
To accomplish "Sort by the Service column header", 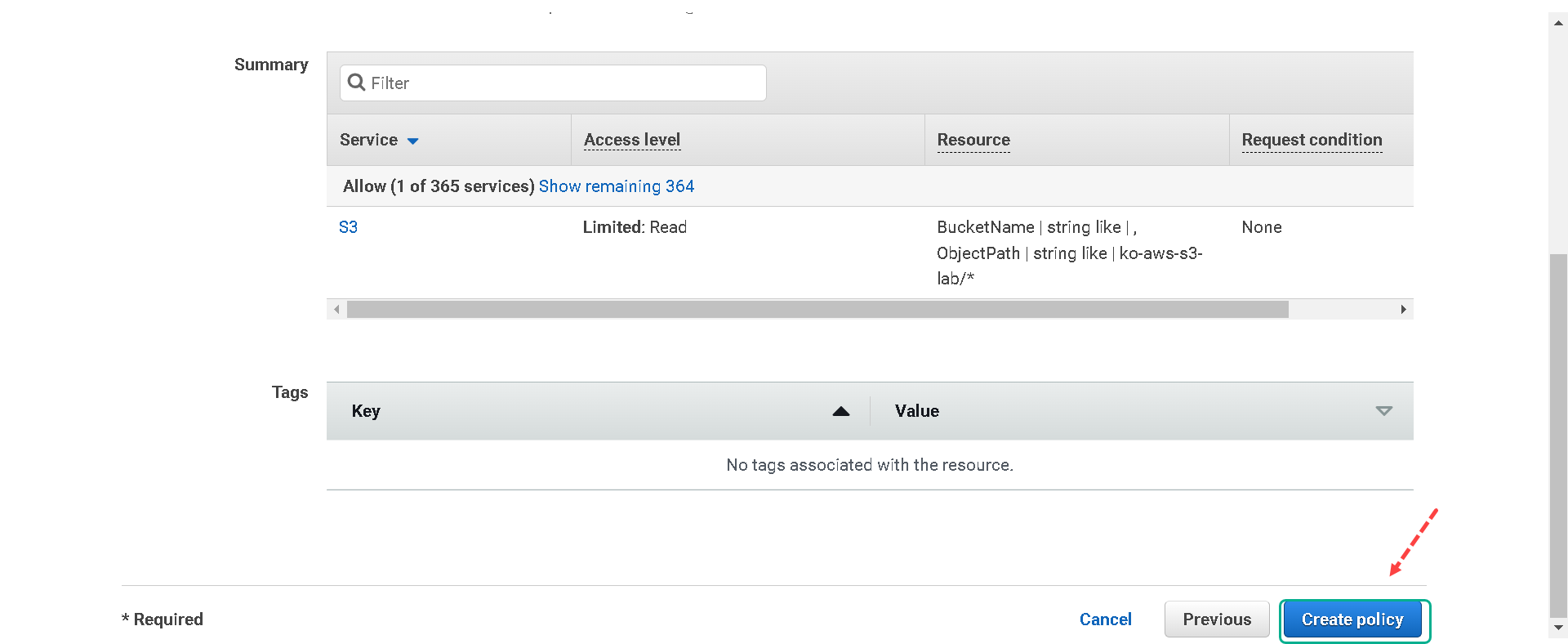I will point(368,140).
